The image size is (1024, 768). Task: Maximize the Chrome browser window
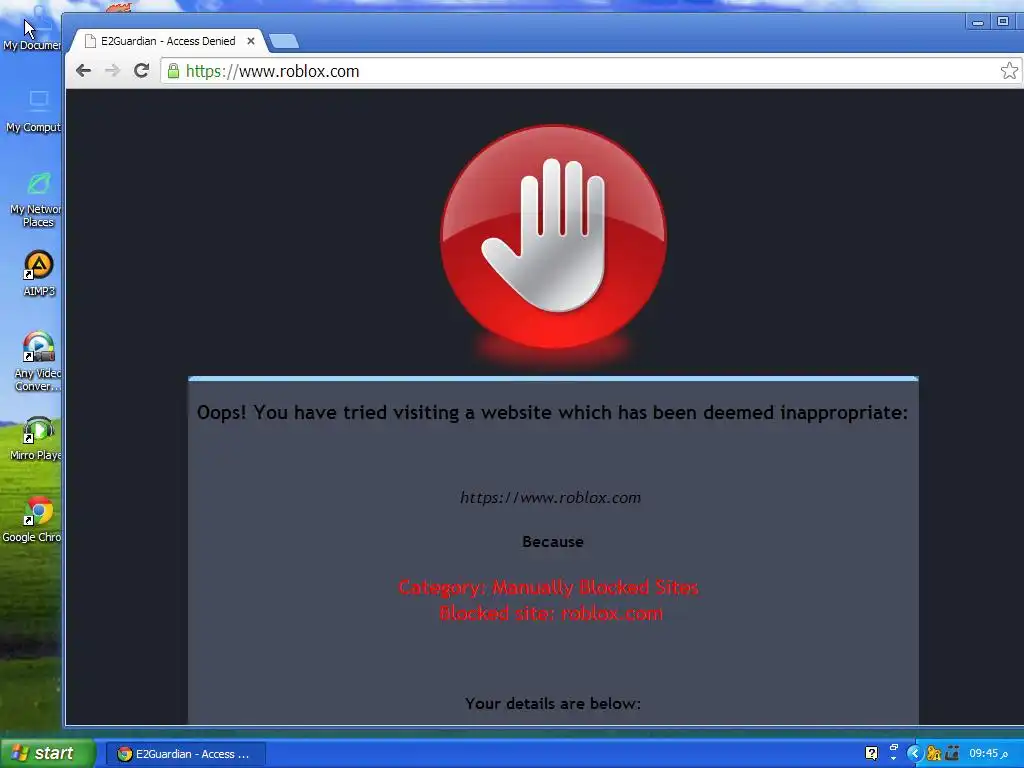coord(1003,22)
